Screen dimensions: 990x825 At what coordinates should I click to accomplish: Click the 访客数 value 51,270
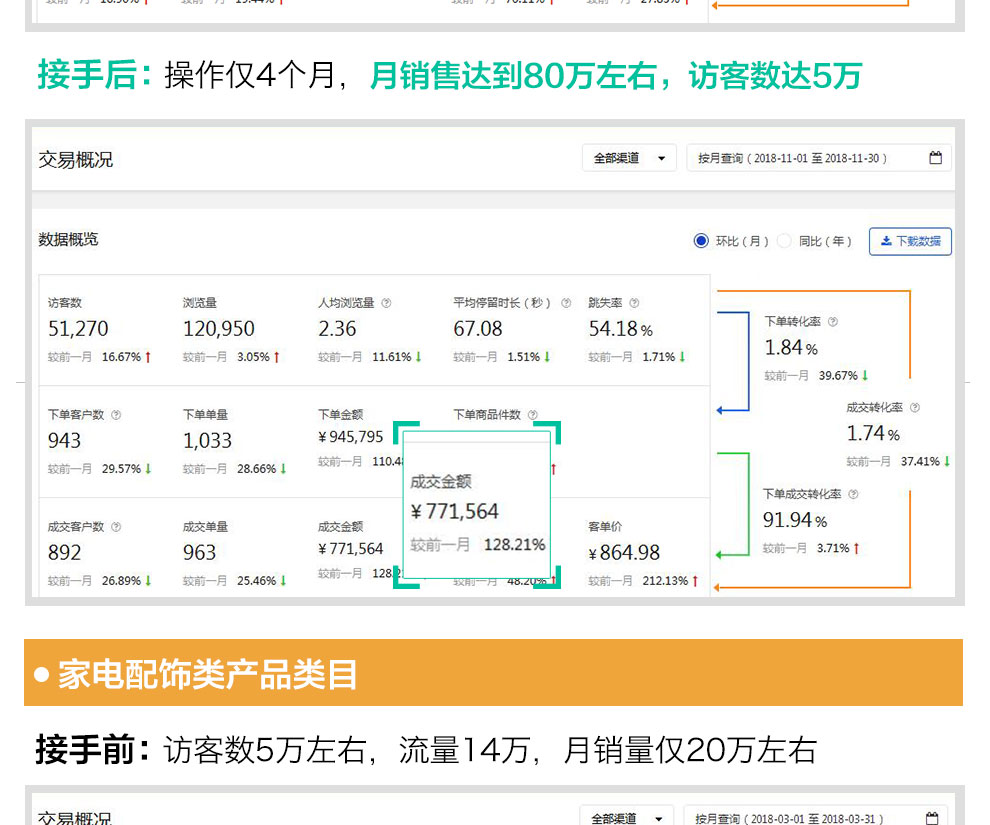pyautogui.click(x=78, y=329)
